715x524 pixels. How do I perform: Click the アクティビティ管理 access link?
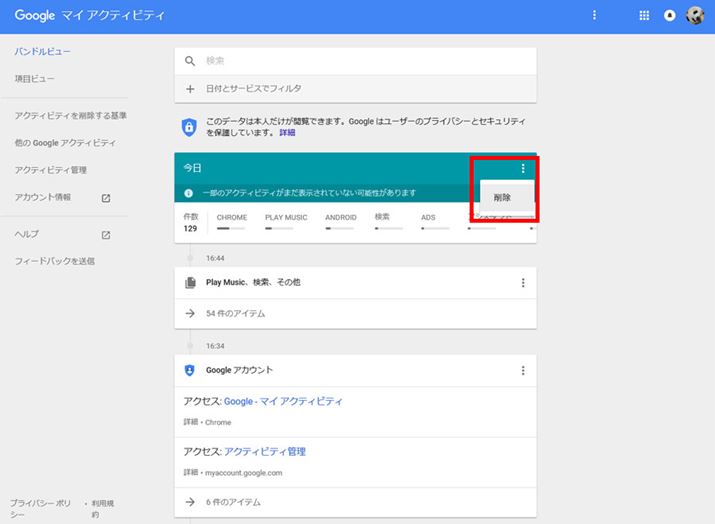pyautogui.click(x=265, y=451)
